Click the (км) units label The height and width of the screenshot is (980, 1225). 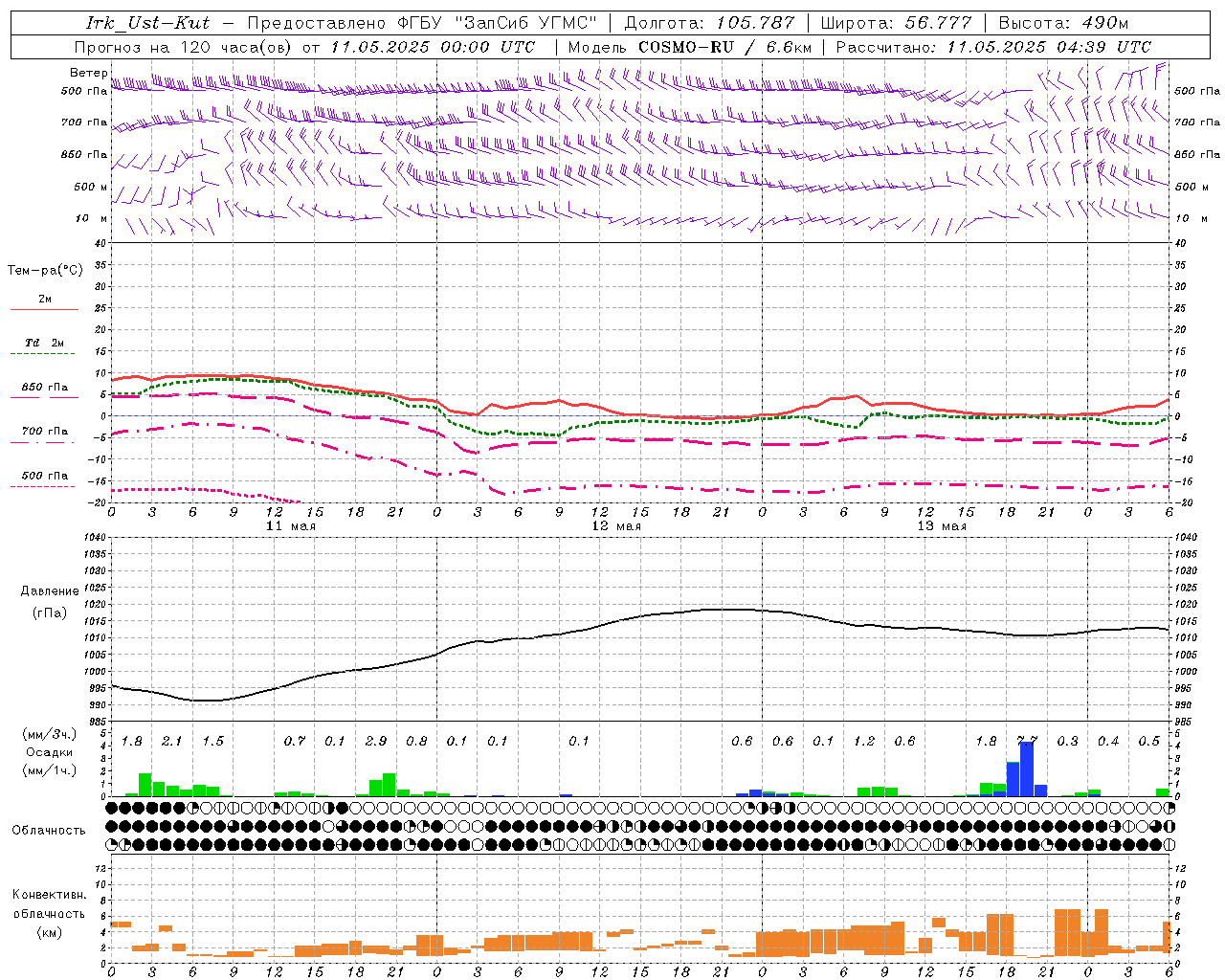[50, 931]
